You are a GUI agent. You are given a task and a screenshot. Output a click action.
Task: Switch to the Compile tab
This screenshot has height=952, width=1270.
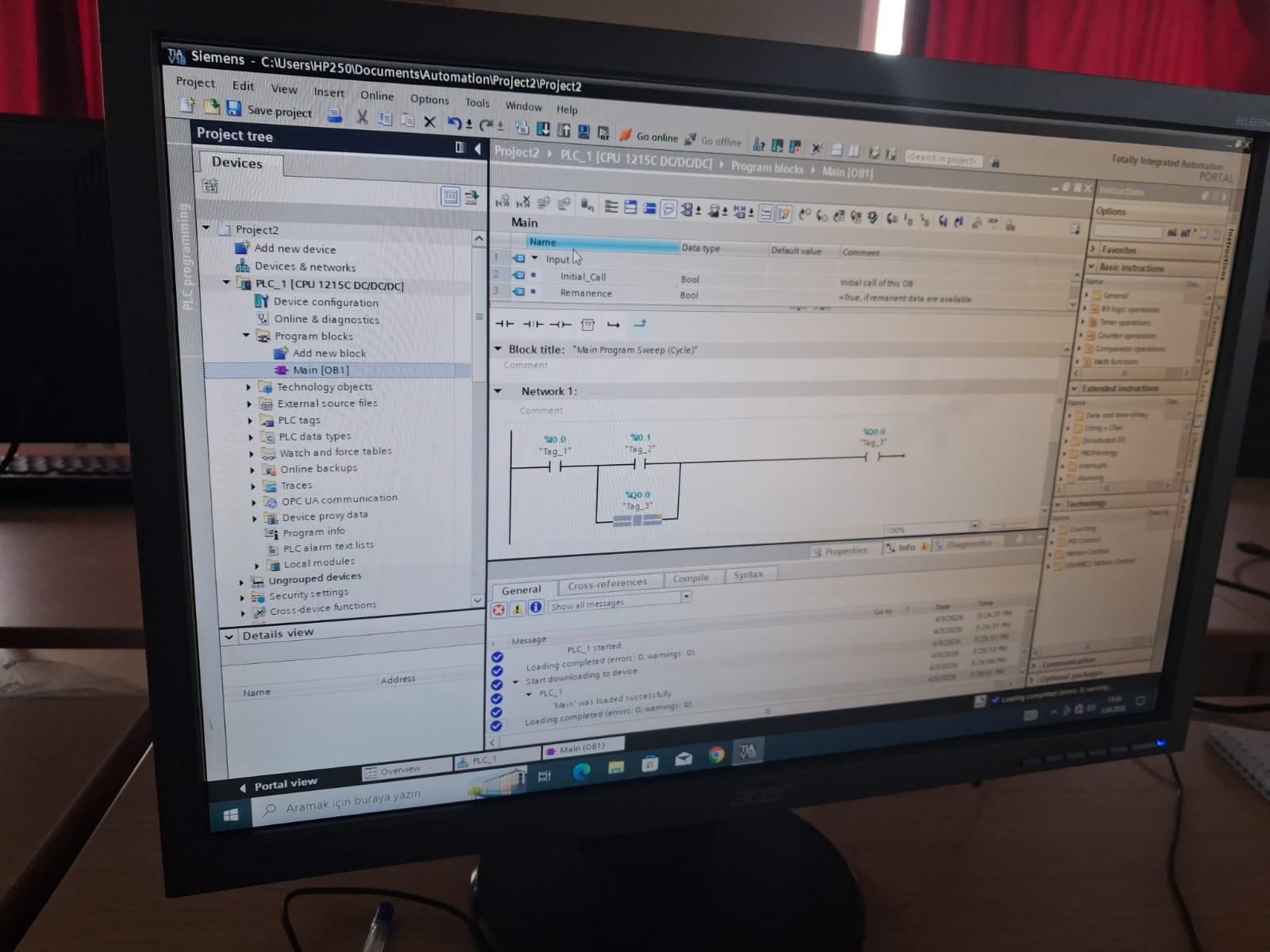tap(691, 578)
